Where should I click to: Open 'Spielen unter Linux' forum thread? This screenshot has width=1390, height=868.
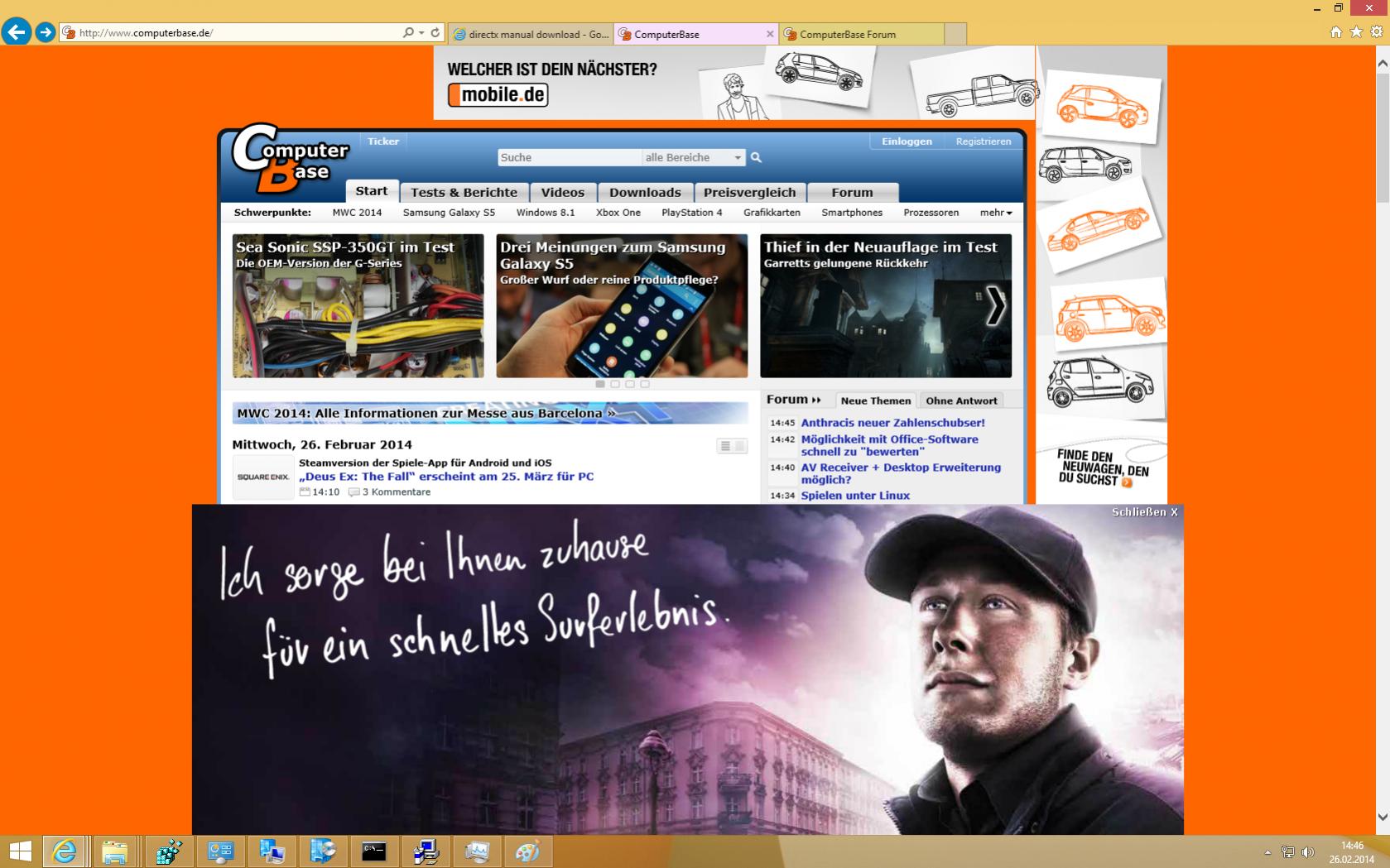click(855, 496)
